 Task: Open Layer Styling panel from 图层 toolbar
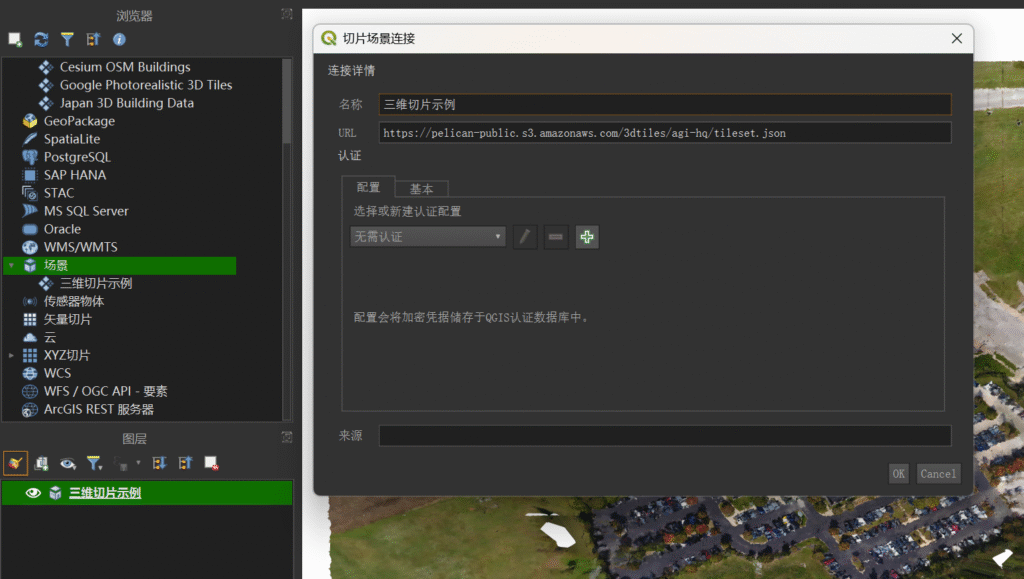coord(15,463)
